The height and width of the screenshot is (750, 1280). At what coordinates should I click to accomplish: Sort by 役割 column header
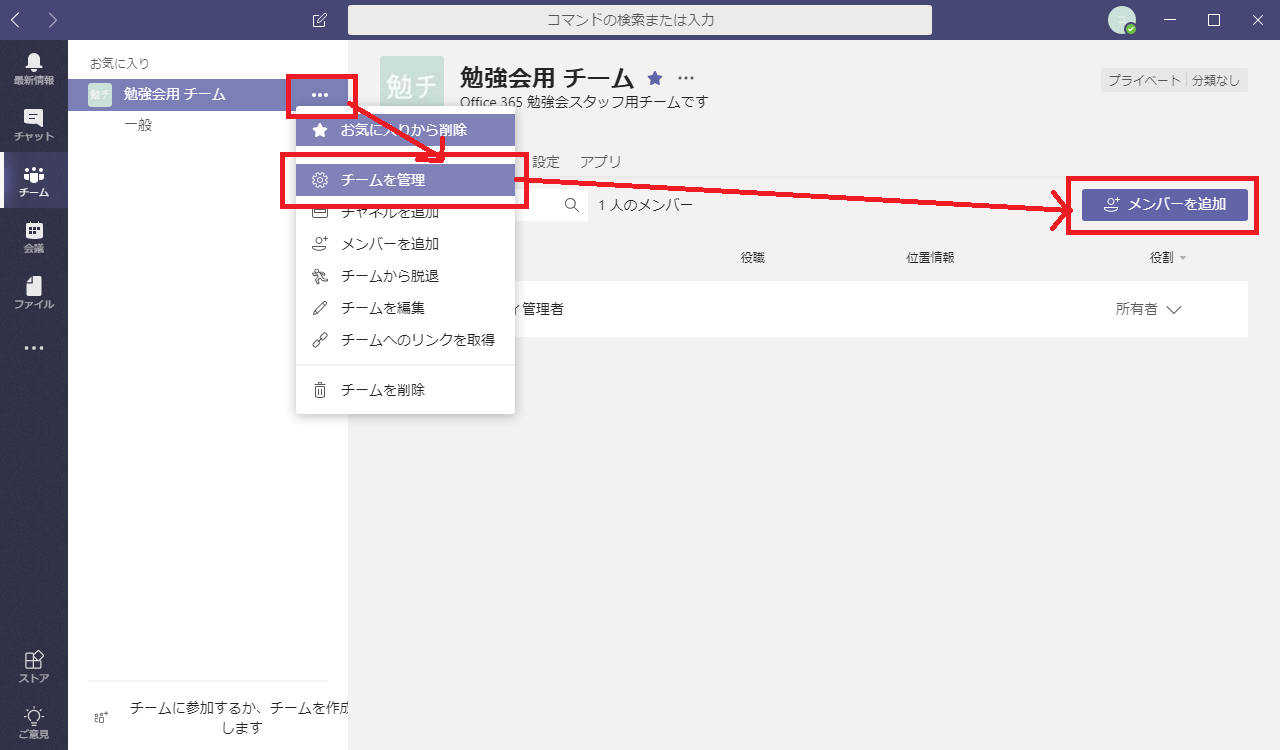(1168, 258)
